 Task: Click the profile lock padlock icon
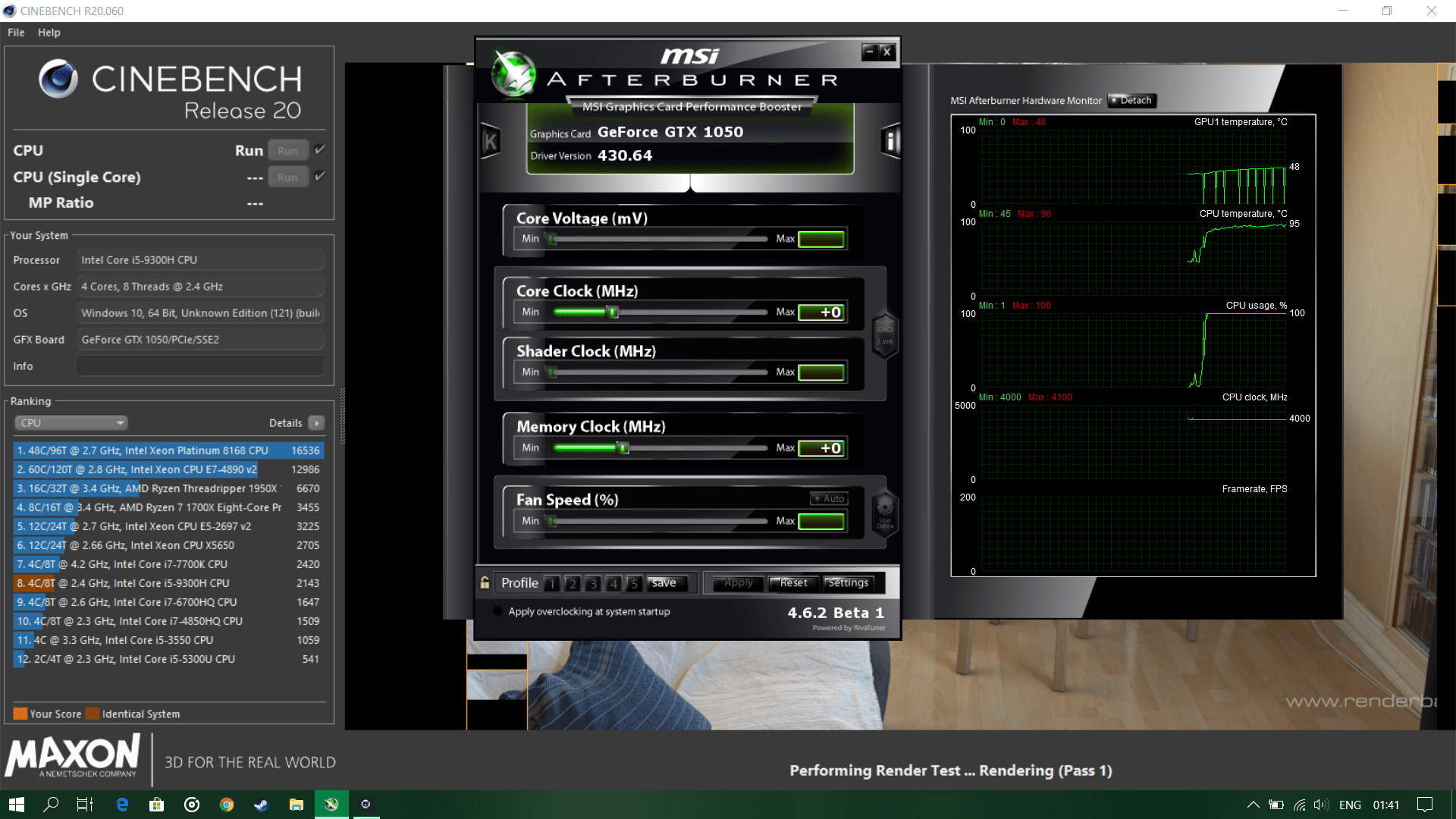[x=485, y=582]
